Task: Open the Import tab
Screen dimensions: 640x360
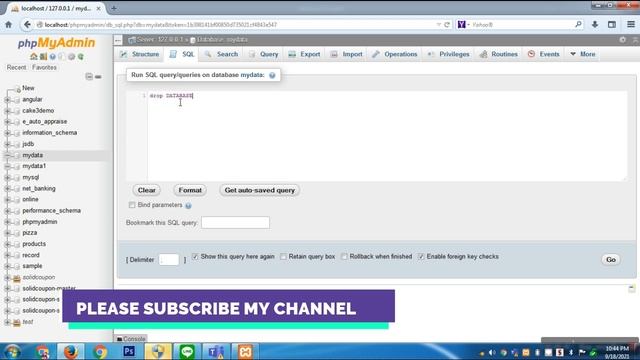Action: pyautogui.click(x=347, y=54)
